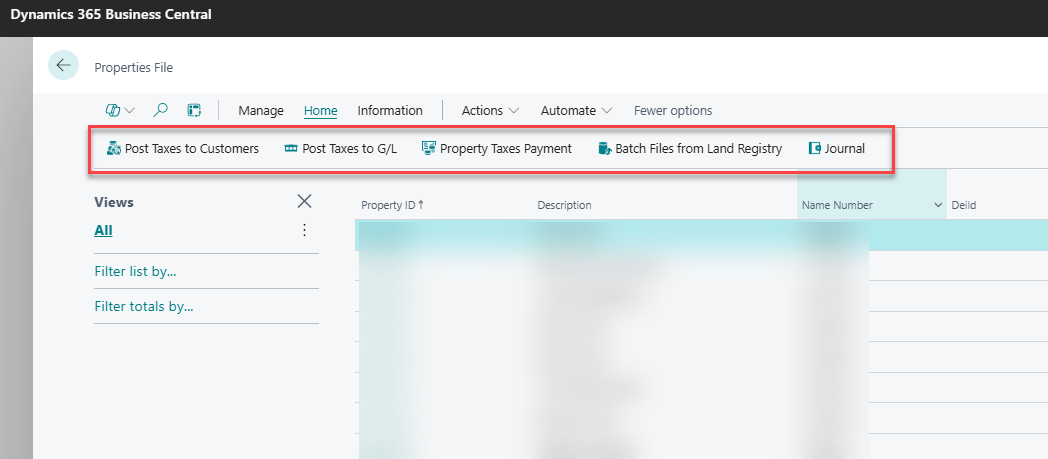This screenshot has width=1048, height=459.
Task: Click the Post Taxes to Customers icon
Action: 114,148
